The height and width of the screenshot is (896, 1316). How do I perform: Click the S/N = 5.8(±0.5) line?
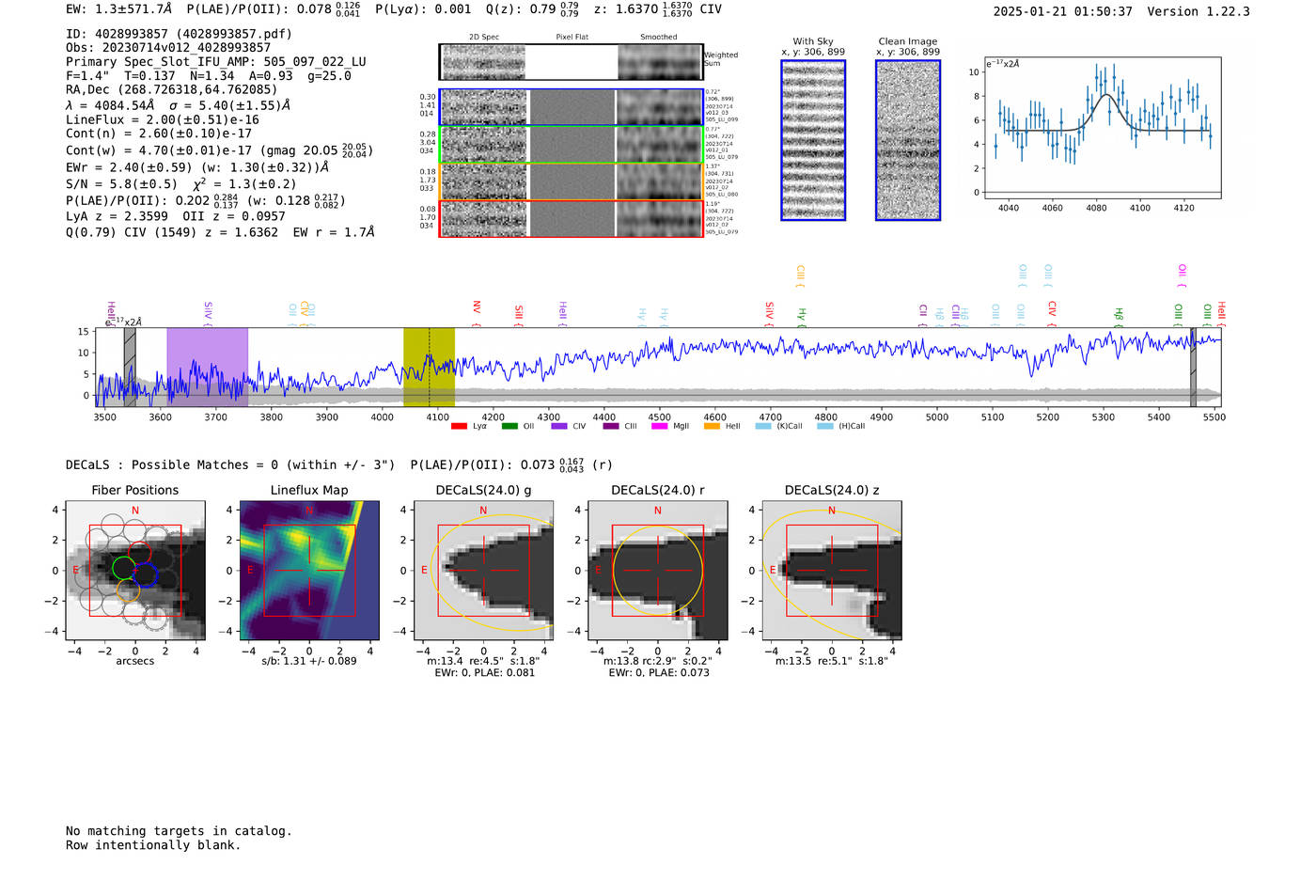[x=180, y=184]
